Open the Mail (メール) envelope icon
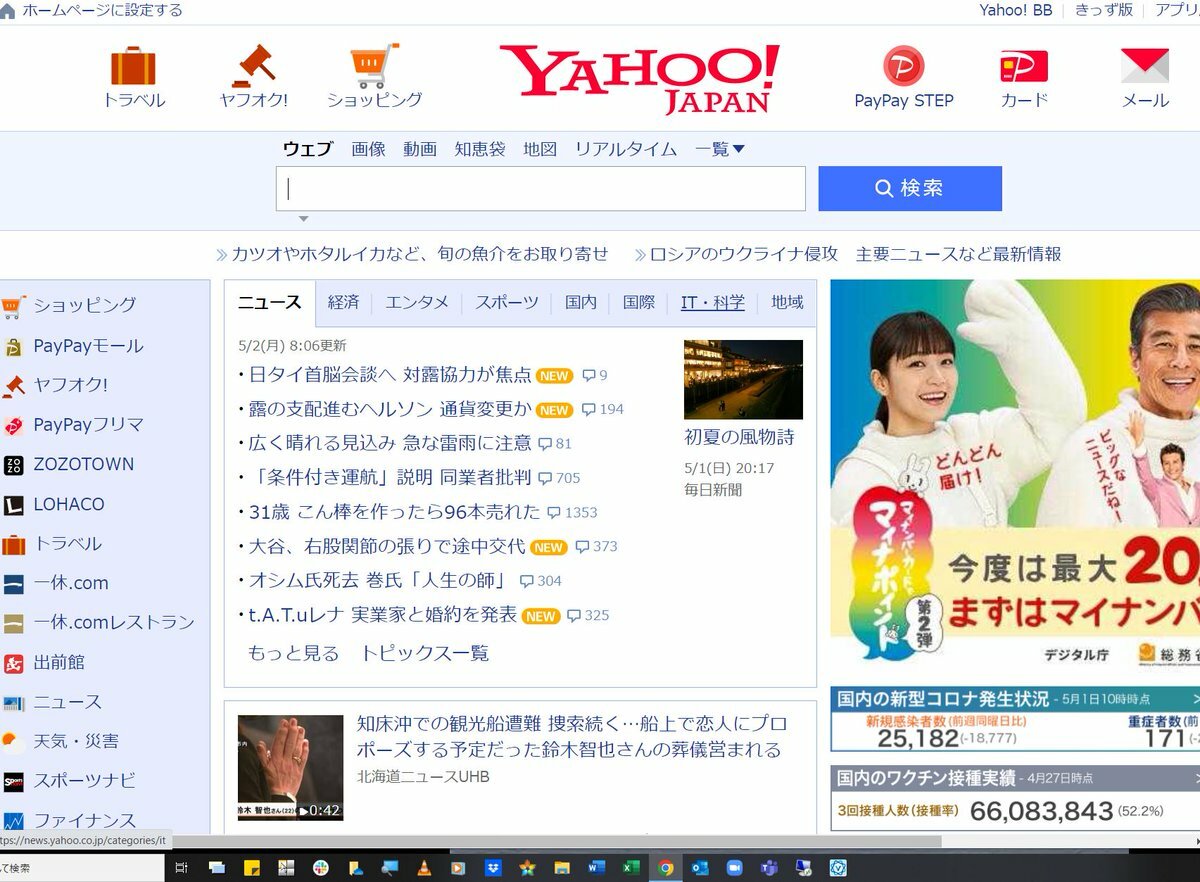Screen dimensions: 1200x882 click(x=1145, y=66)
